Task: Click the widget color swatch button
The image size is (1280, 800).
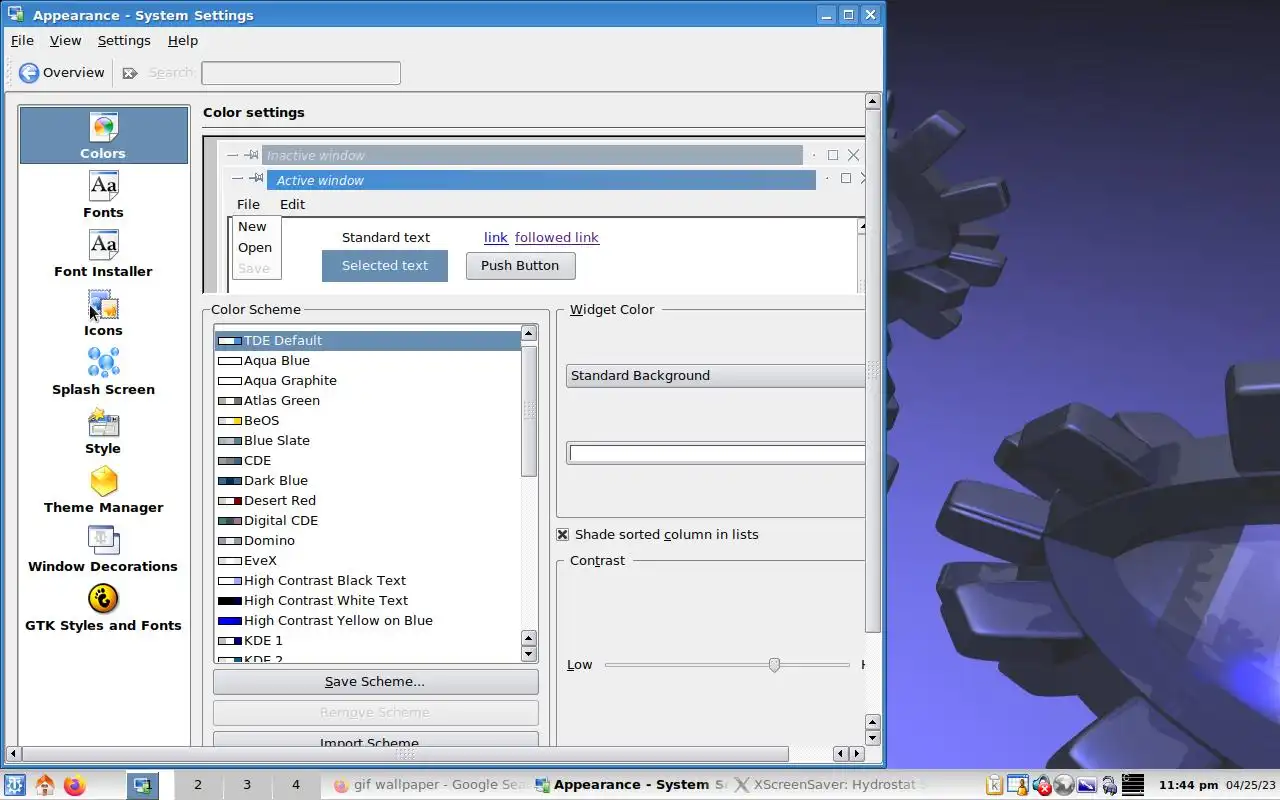Action: click(717, 454)
